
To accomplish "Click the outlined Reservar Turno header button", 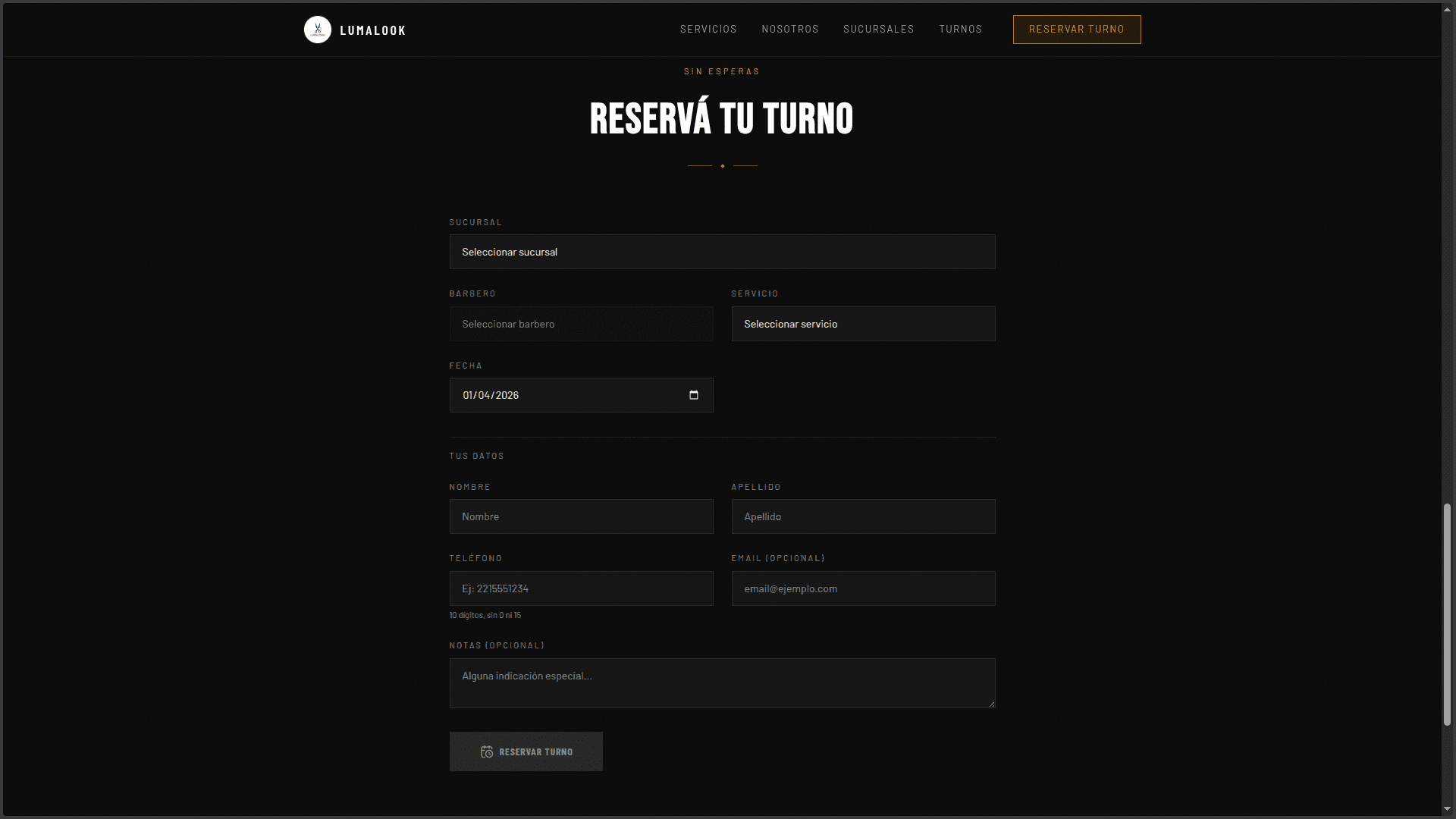I will click(x=1077, y=30).
